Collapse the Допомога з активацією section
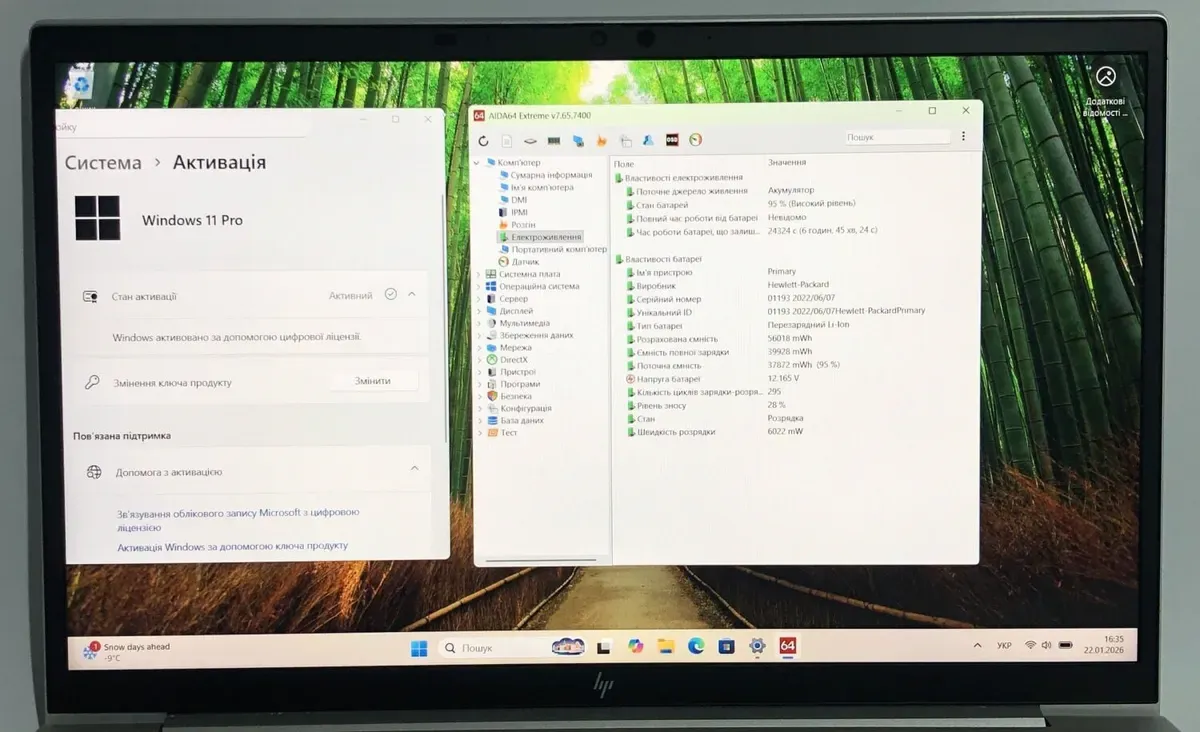 click(414, 469)
